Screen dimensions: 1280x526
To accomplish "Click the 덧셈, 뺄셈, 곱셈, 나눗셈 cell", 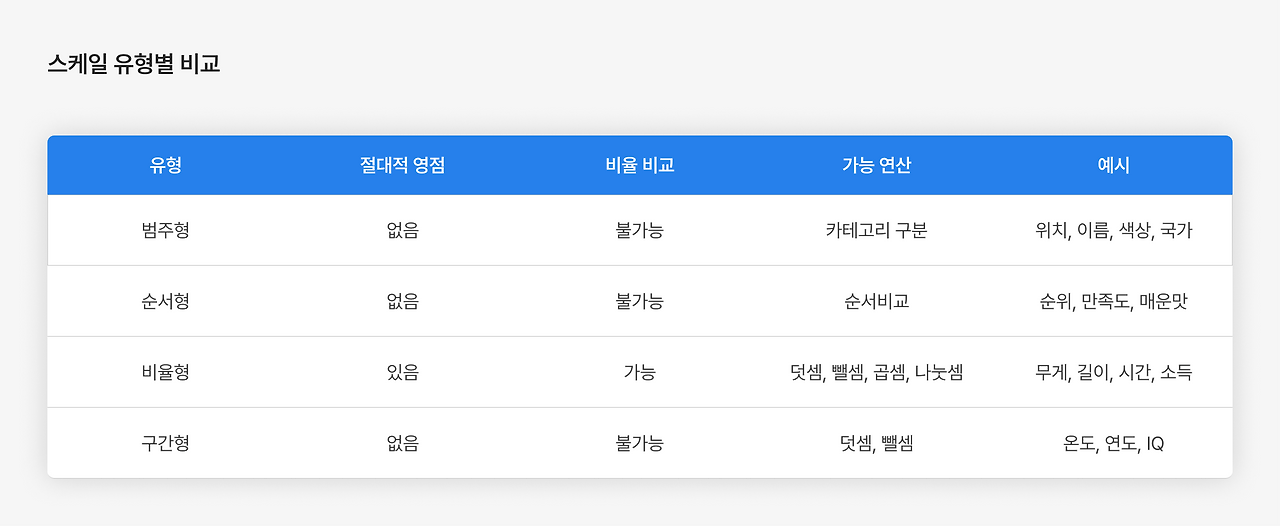I will pyautogui.click(x=876, y=372).
